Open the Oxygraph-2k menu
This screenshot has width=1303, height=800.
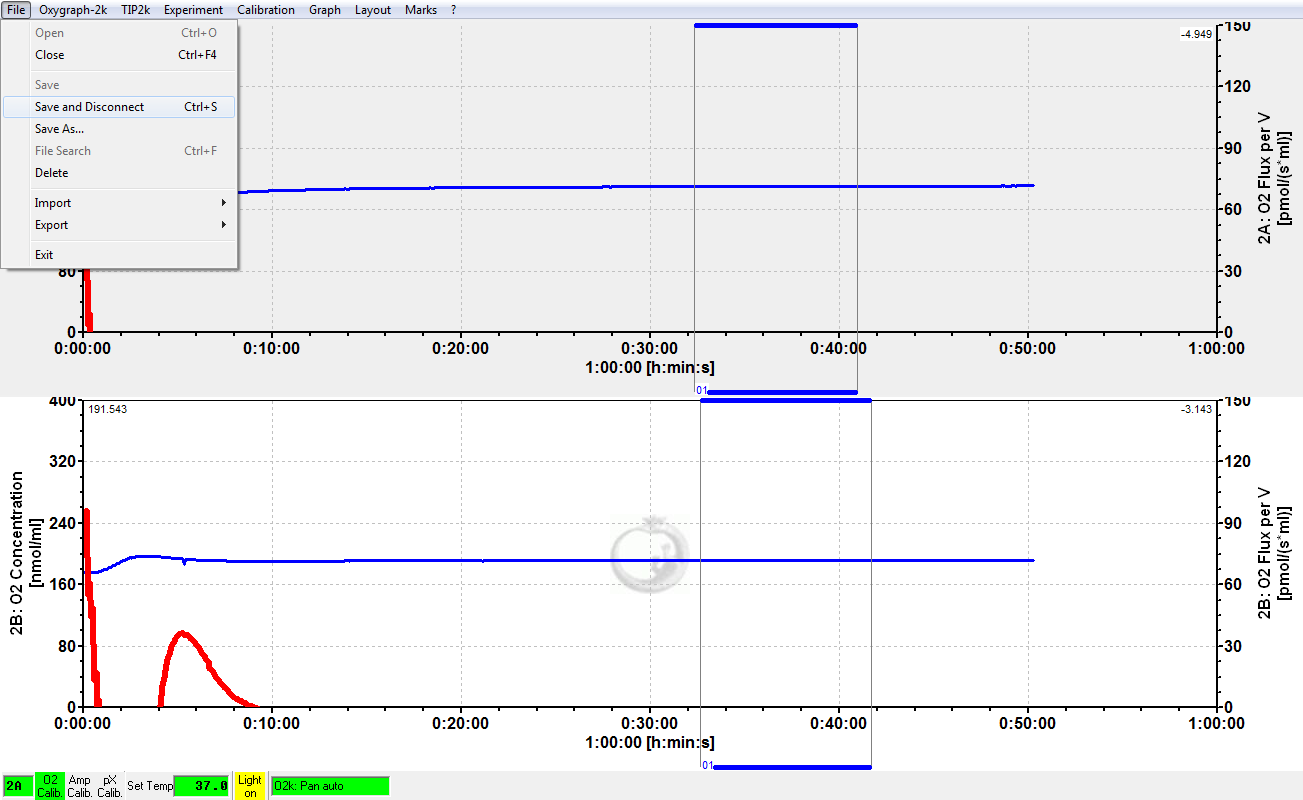(72, 10)
